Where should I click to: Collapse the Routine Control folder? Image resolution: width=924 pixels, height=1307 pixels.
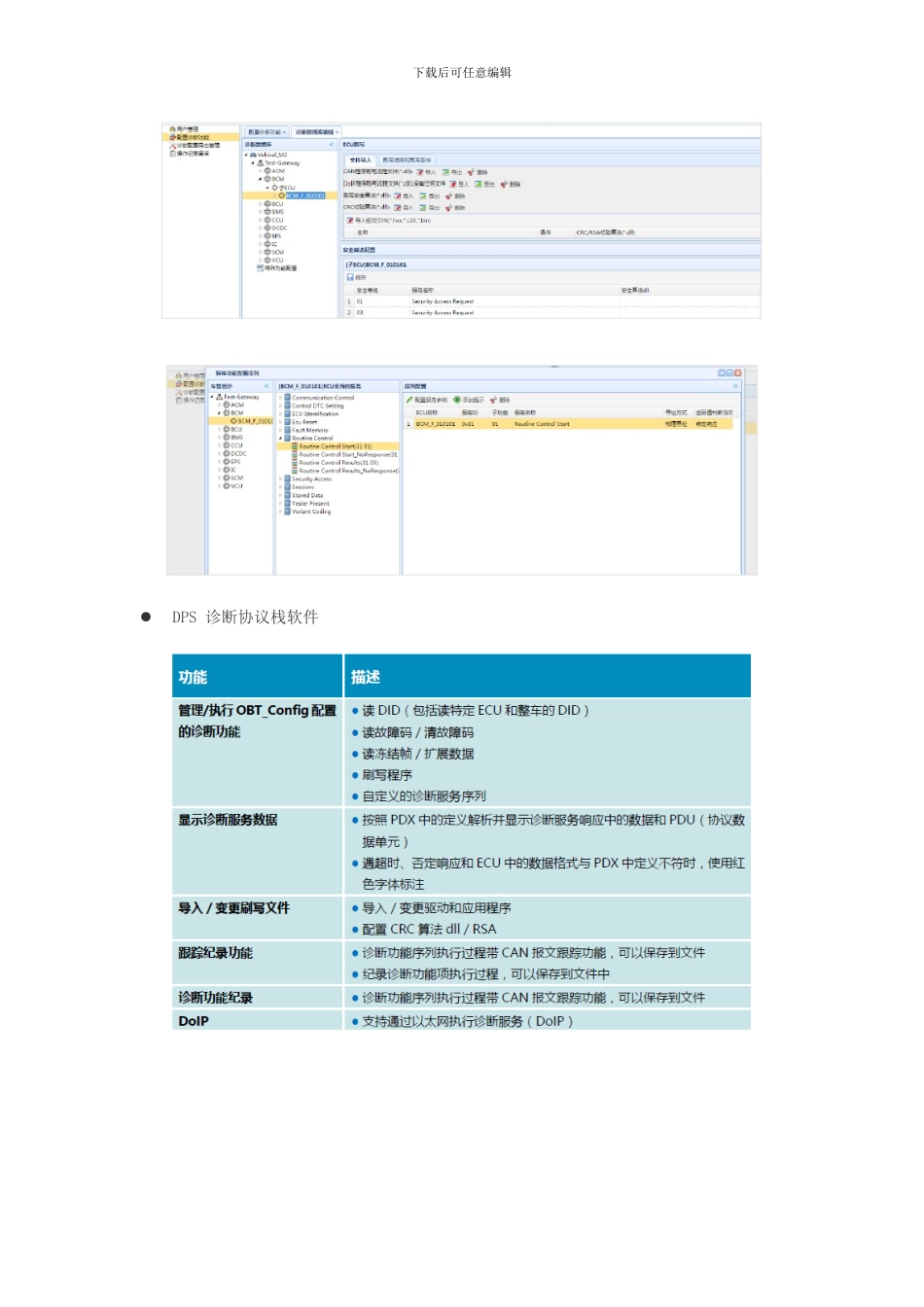tap(280, 439)
